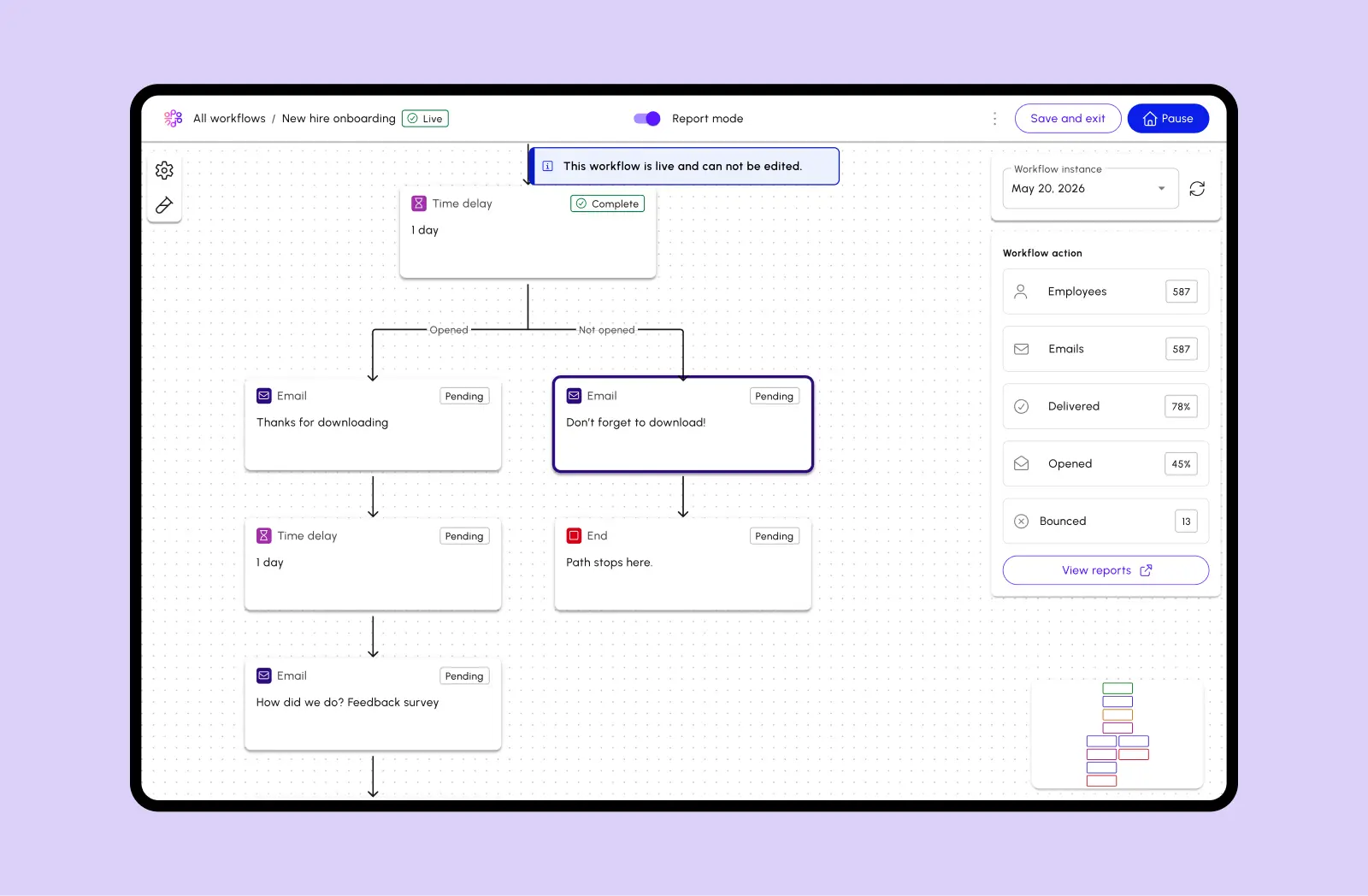Click the red End node icon

pos(574,536)
